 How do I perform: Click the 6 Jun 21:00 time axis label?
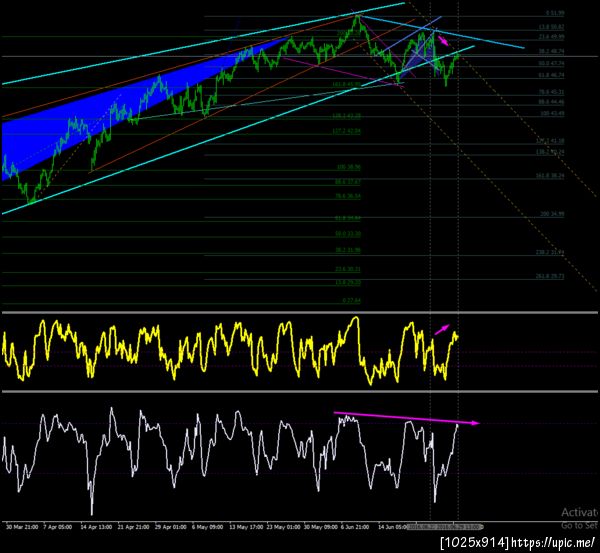(355, 527)
